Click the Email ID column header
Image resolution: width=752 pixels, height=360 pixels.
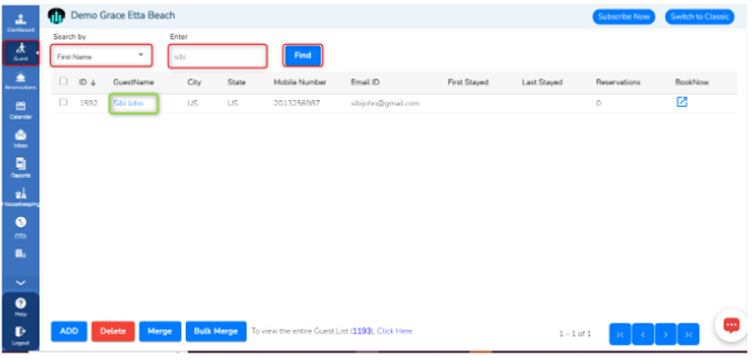pyautogui.click(x=365, y=82)
